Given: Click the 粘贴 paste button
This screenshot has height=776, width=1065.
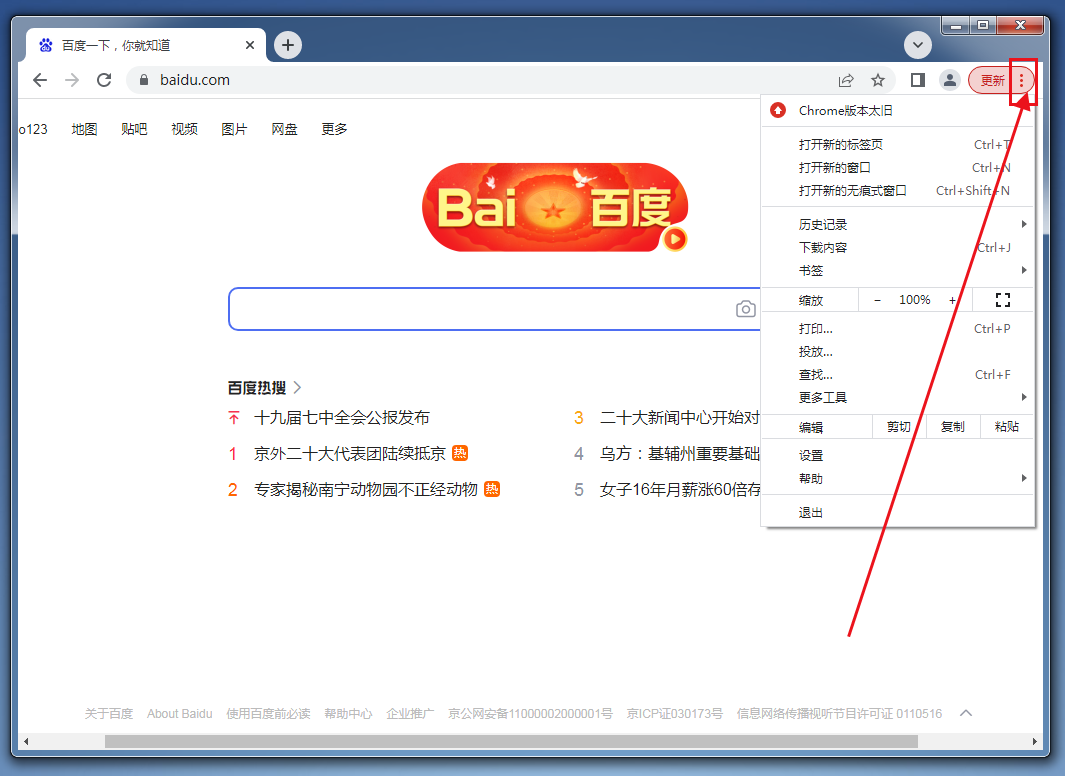Looking at the screenshot, I should click(x=1007, y=427).
